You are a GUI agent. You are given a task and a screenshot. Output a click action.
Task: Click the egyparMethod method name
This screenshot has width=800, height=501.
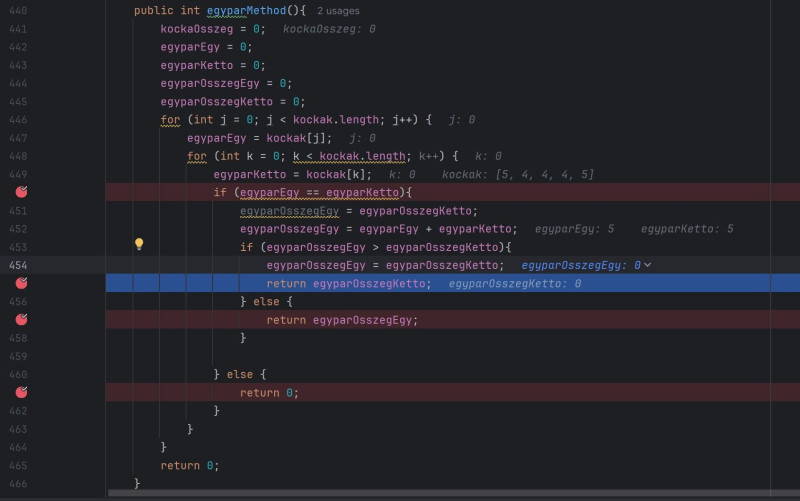pyautogui.click(x=246, y=11)
